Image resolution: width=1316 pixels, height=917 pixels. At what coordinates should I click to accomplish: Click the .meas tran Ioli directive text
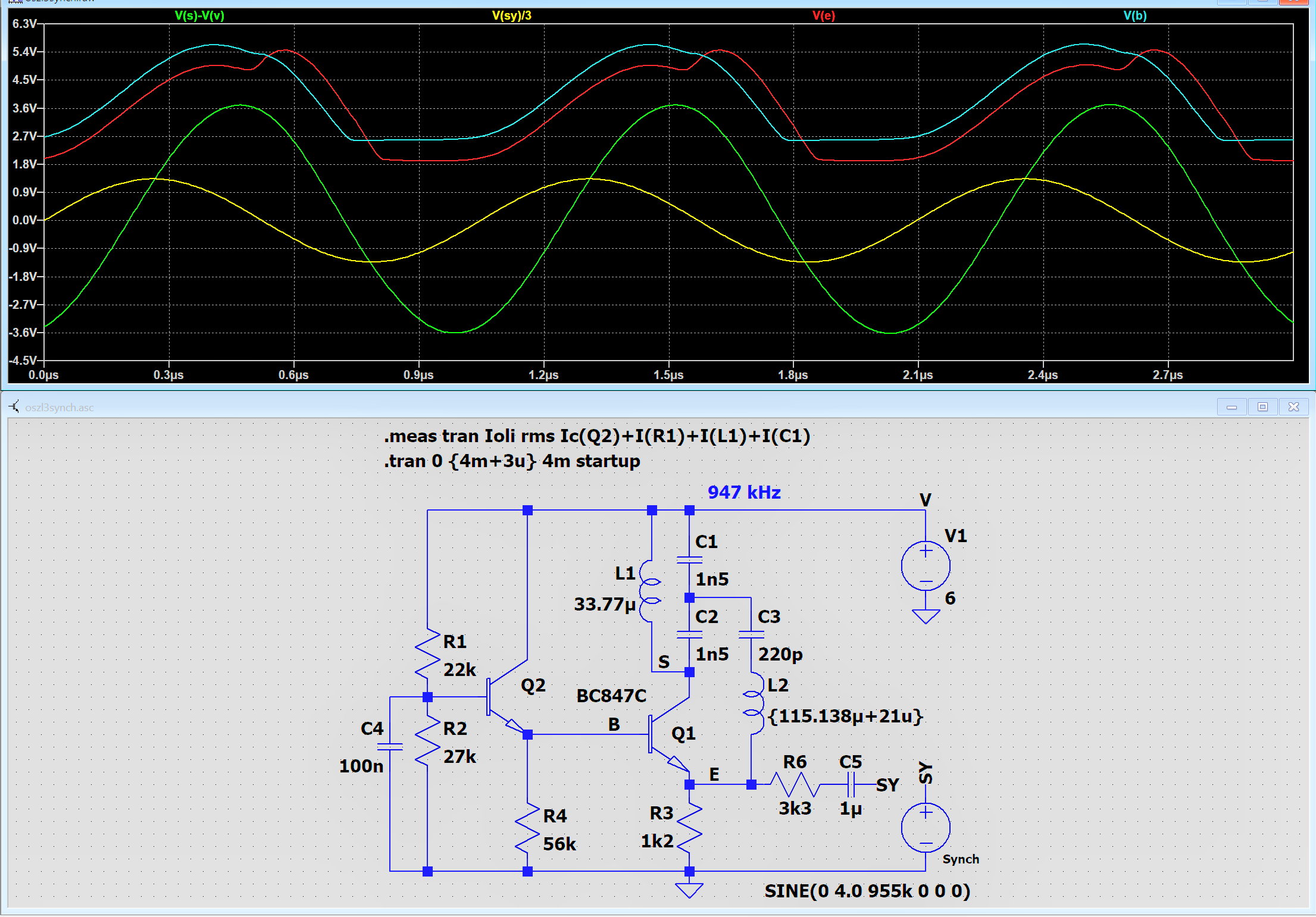point(596,436)
